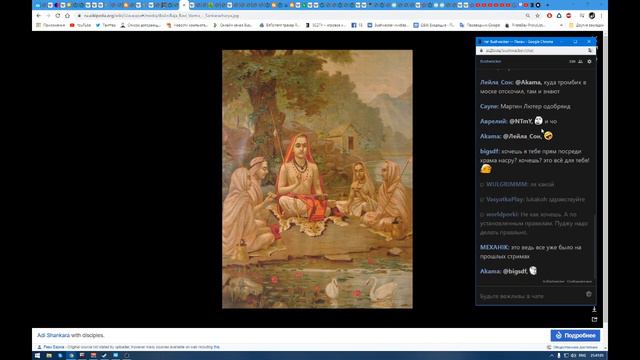Click username bigsdf in chat

(489, 151)
